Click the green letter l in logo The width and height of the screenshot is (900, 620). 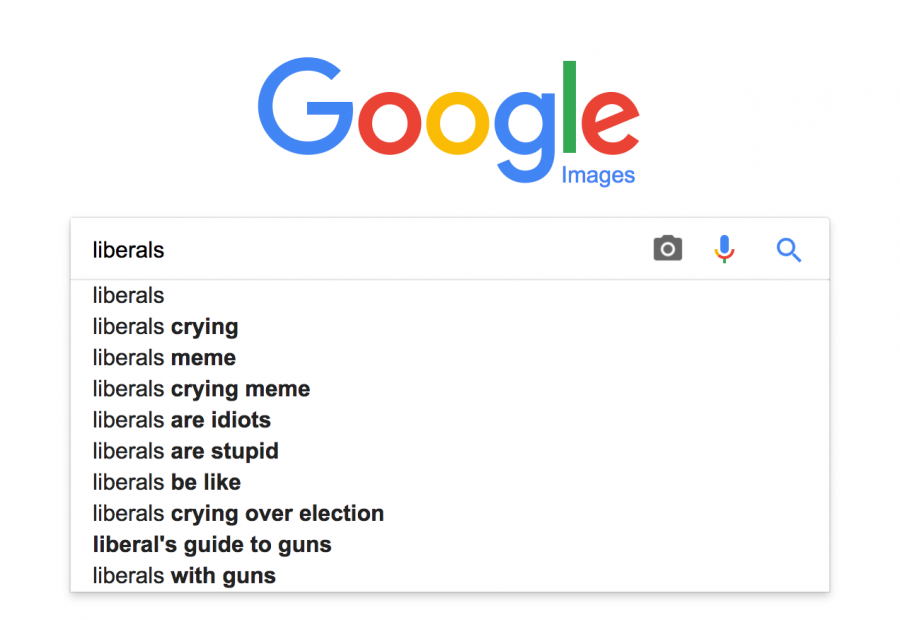coord(569,107)
